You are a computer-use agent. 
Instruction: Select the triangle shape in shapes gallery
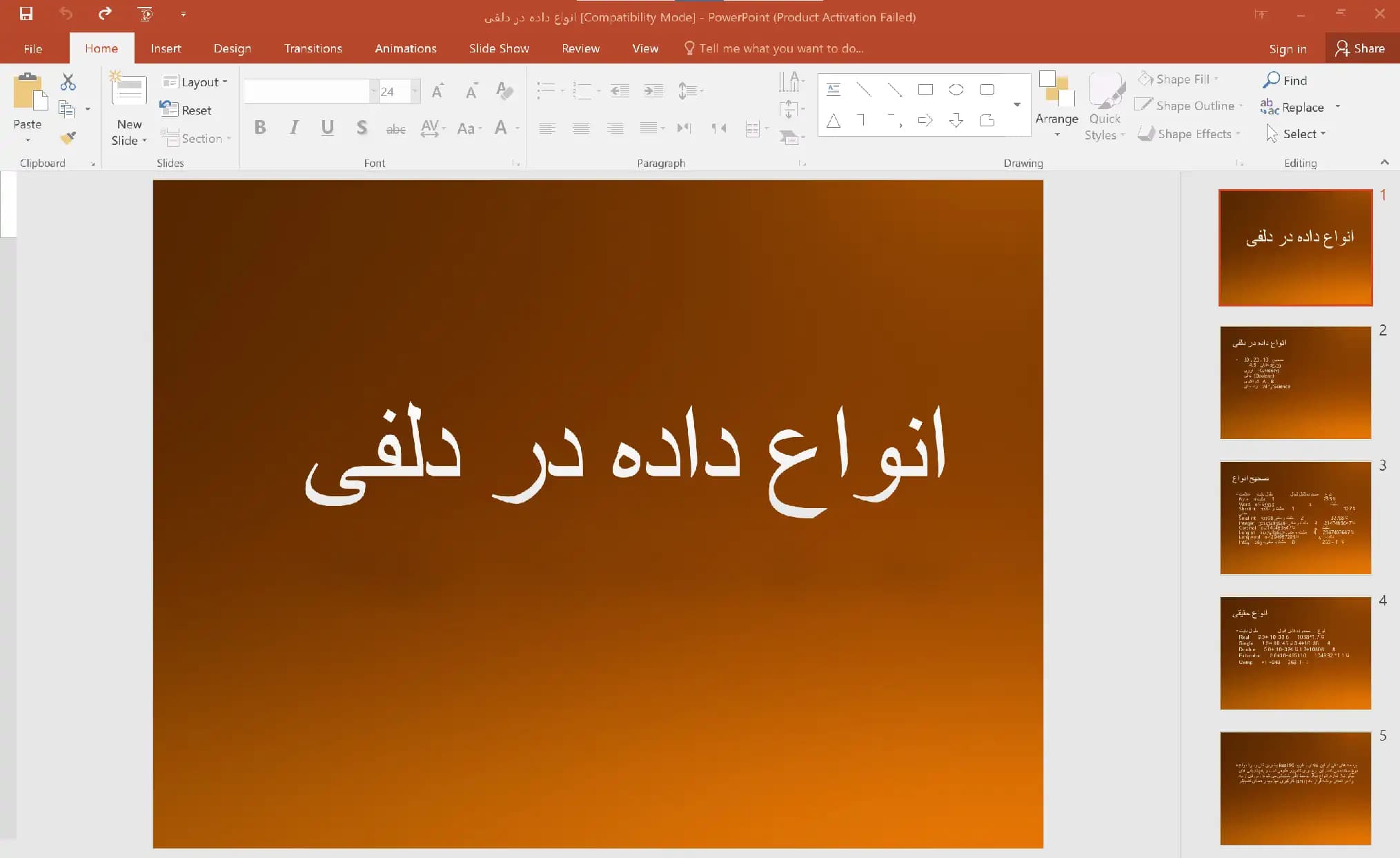coord(834,121)
